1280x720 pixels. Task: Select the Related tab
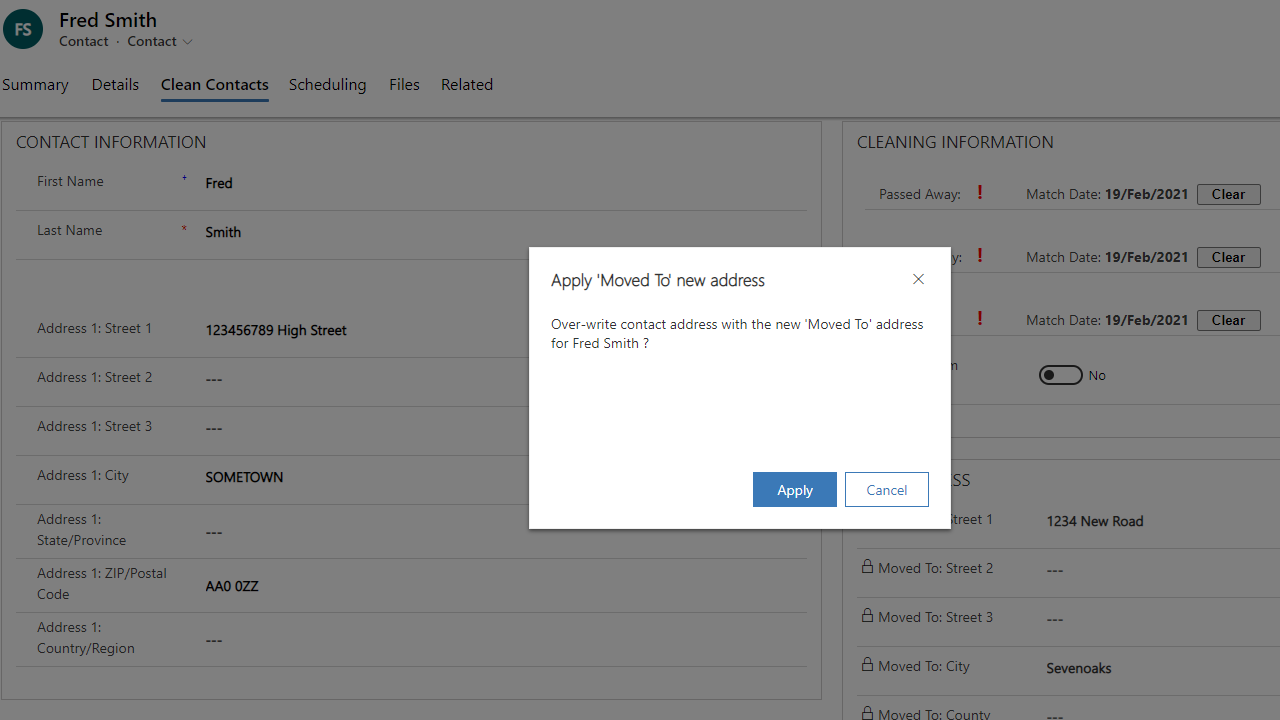coord(467,85)
